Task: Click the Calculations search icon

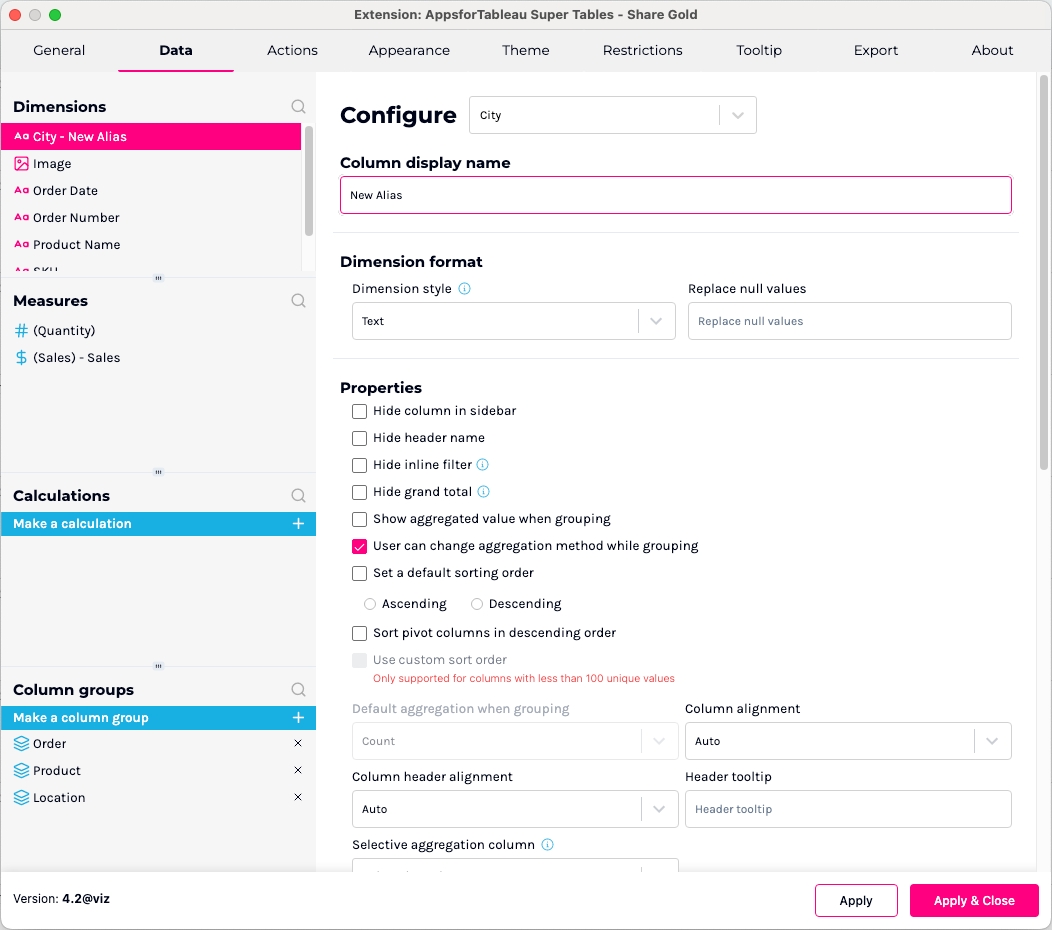Action: [298, 495]
